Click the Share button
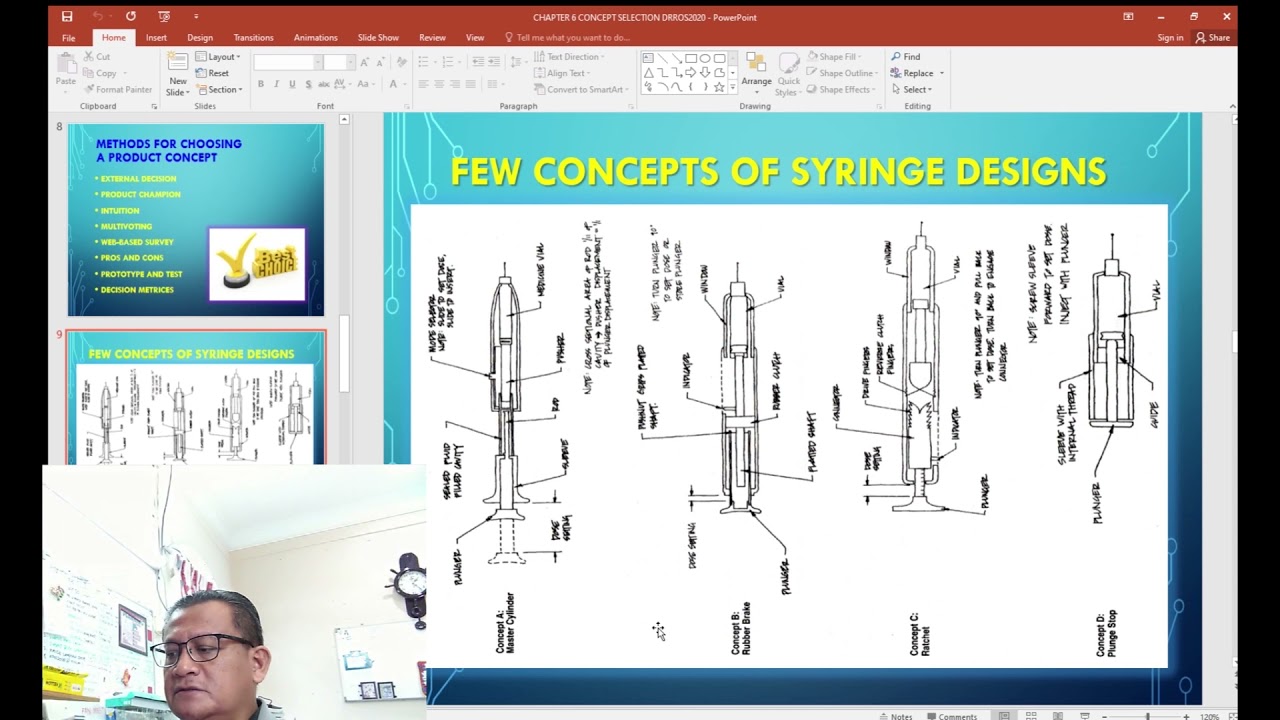The width and height of the screenshot is (1280, 720). (x=1213, y=38)
